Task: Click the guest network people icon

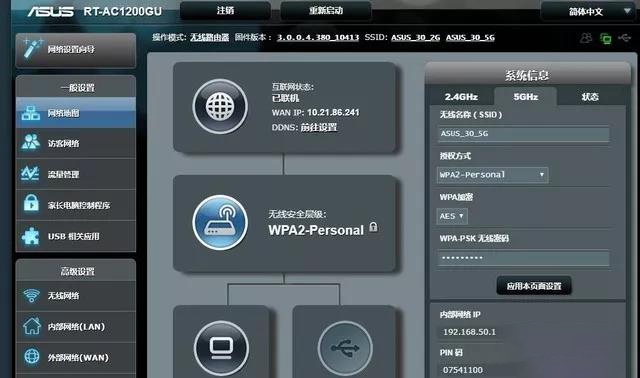Action: point(31,142)
